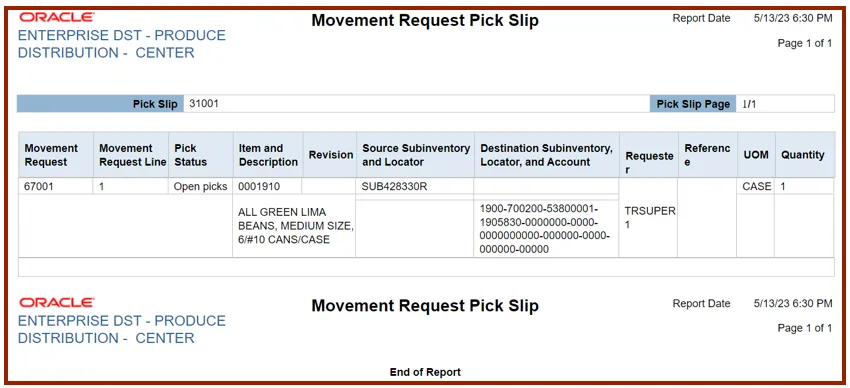Click the Quantity column header
The height and width of the screenshot is (388, 850).
click(803, 155)
